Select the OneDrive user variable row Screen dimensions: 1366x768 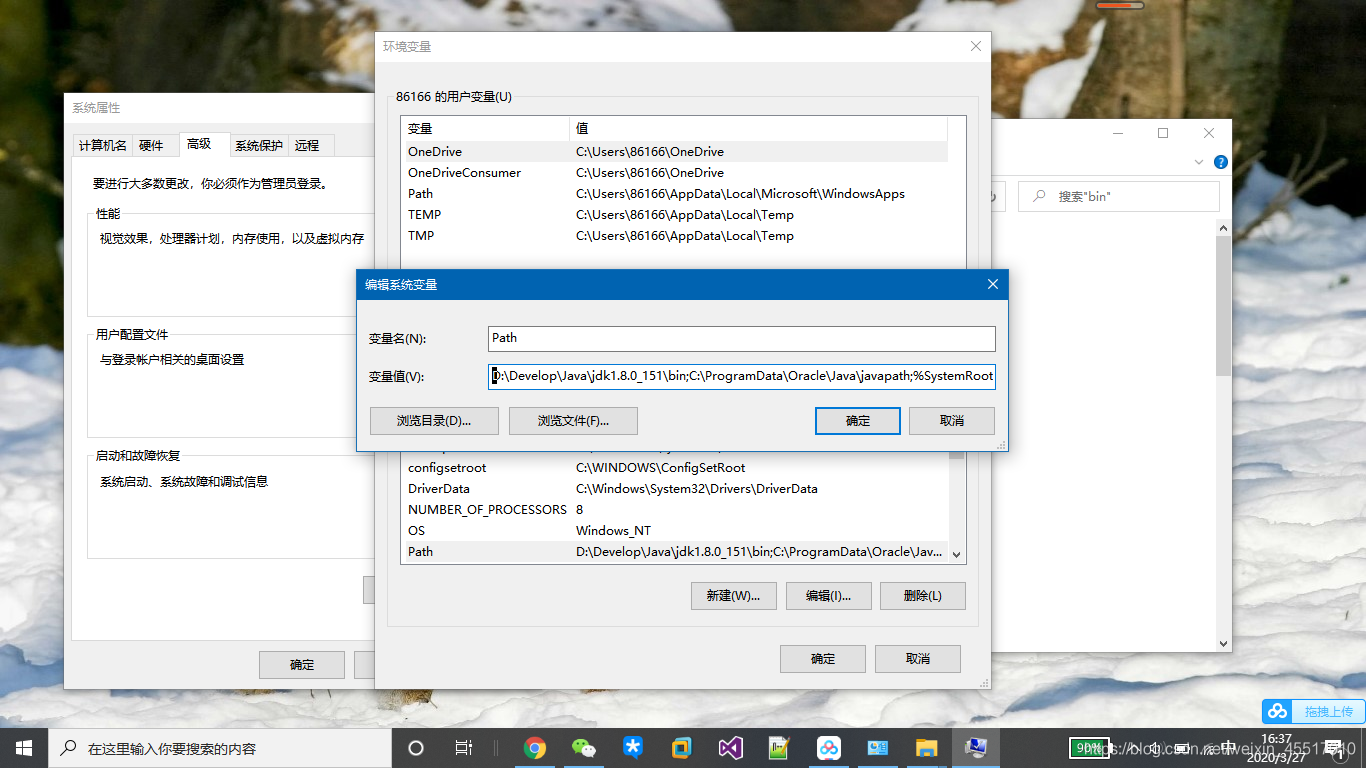[675, 152]
